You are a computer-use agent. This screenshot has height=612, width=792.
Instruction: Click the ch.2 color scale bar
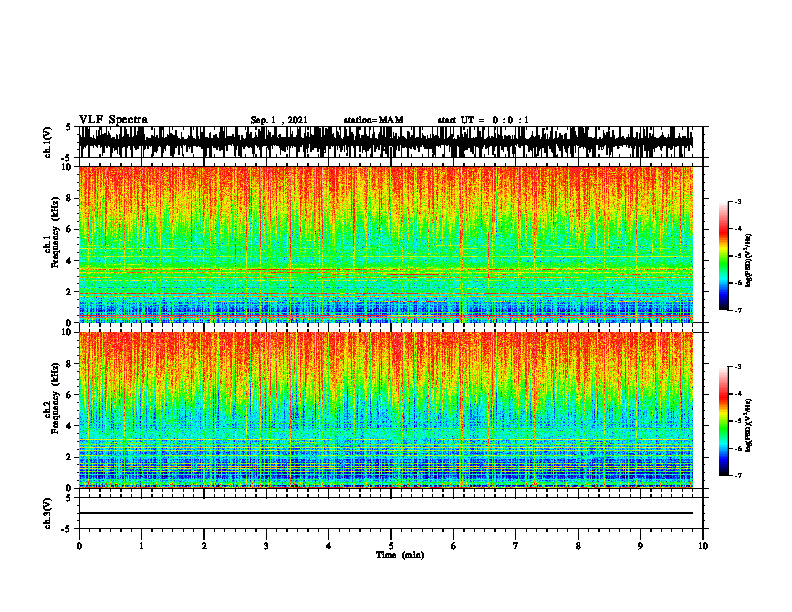724,421
